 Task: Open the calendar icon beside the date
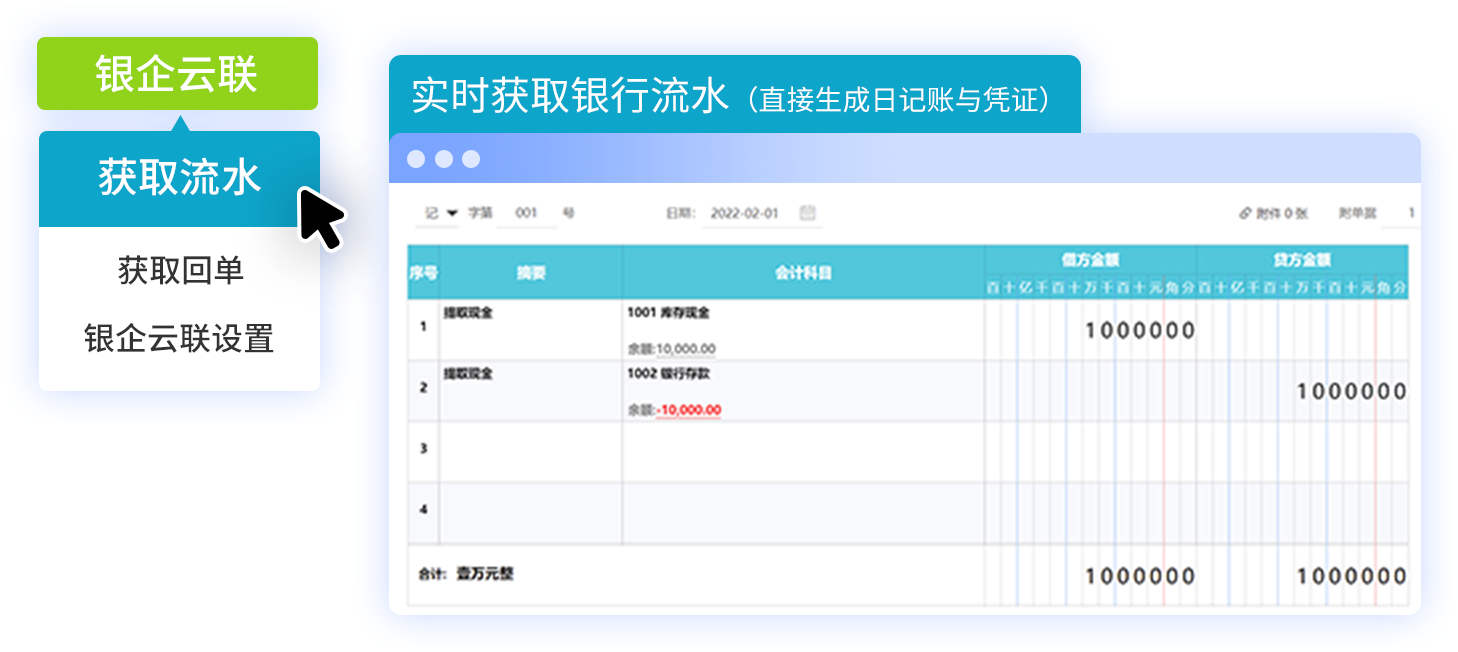pos(808,212)
